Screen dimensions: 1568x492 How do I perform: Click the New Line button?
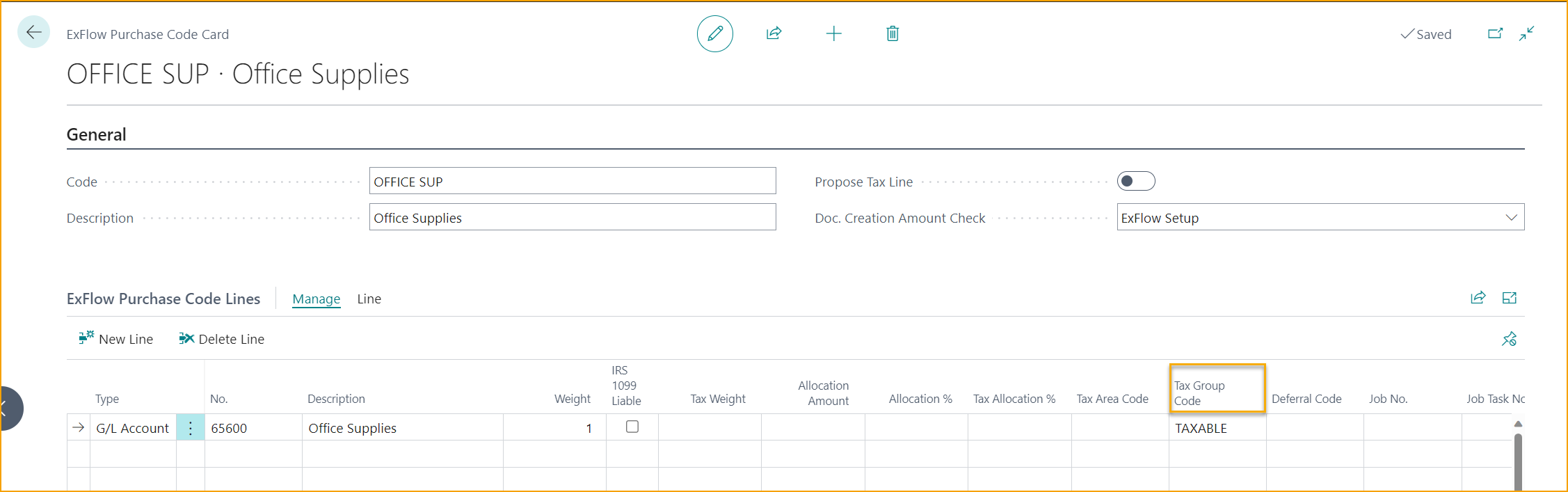115,339
